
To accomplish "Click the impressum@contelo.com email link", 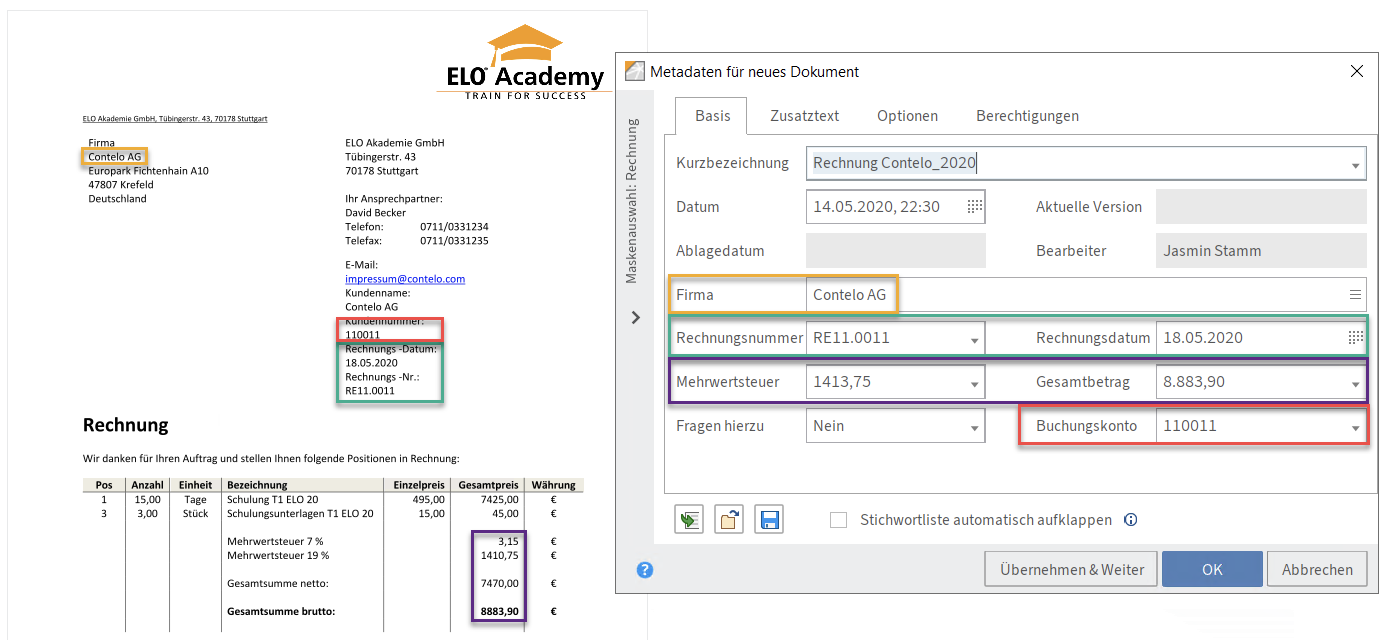I will [x=405, y=279].
